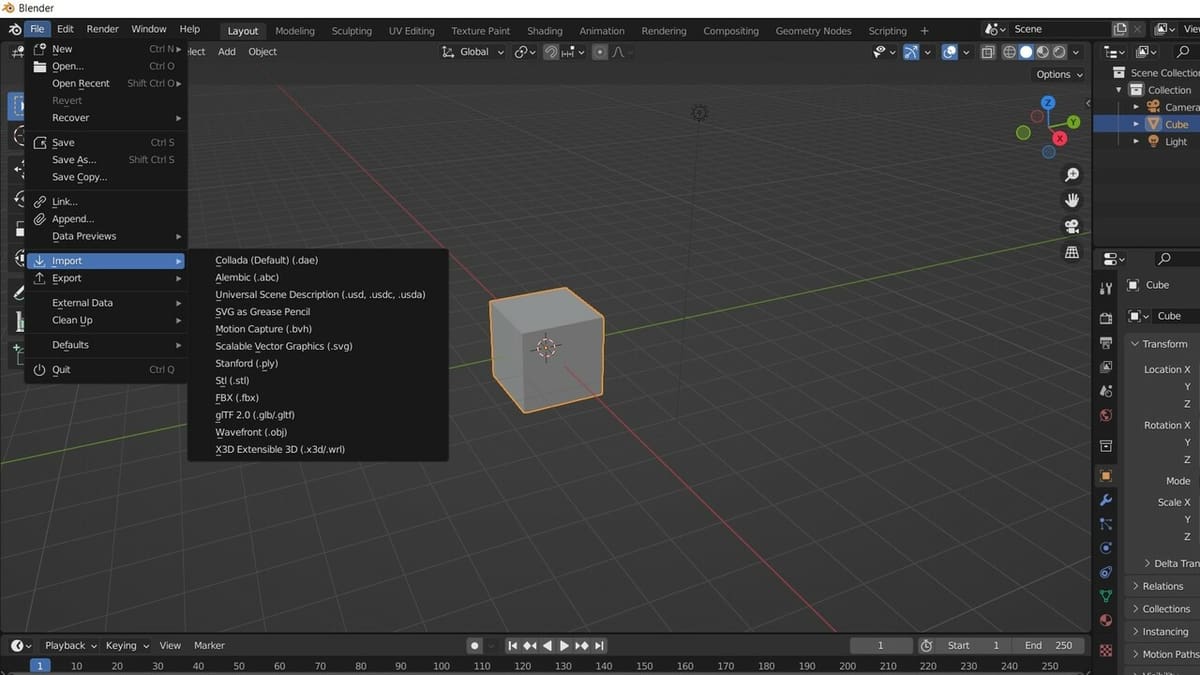Screen dimensions: 1200x675
Task: Switch to the Sculpting workspace tab
Action: click(351, 31)
